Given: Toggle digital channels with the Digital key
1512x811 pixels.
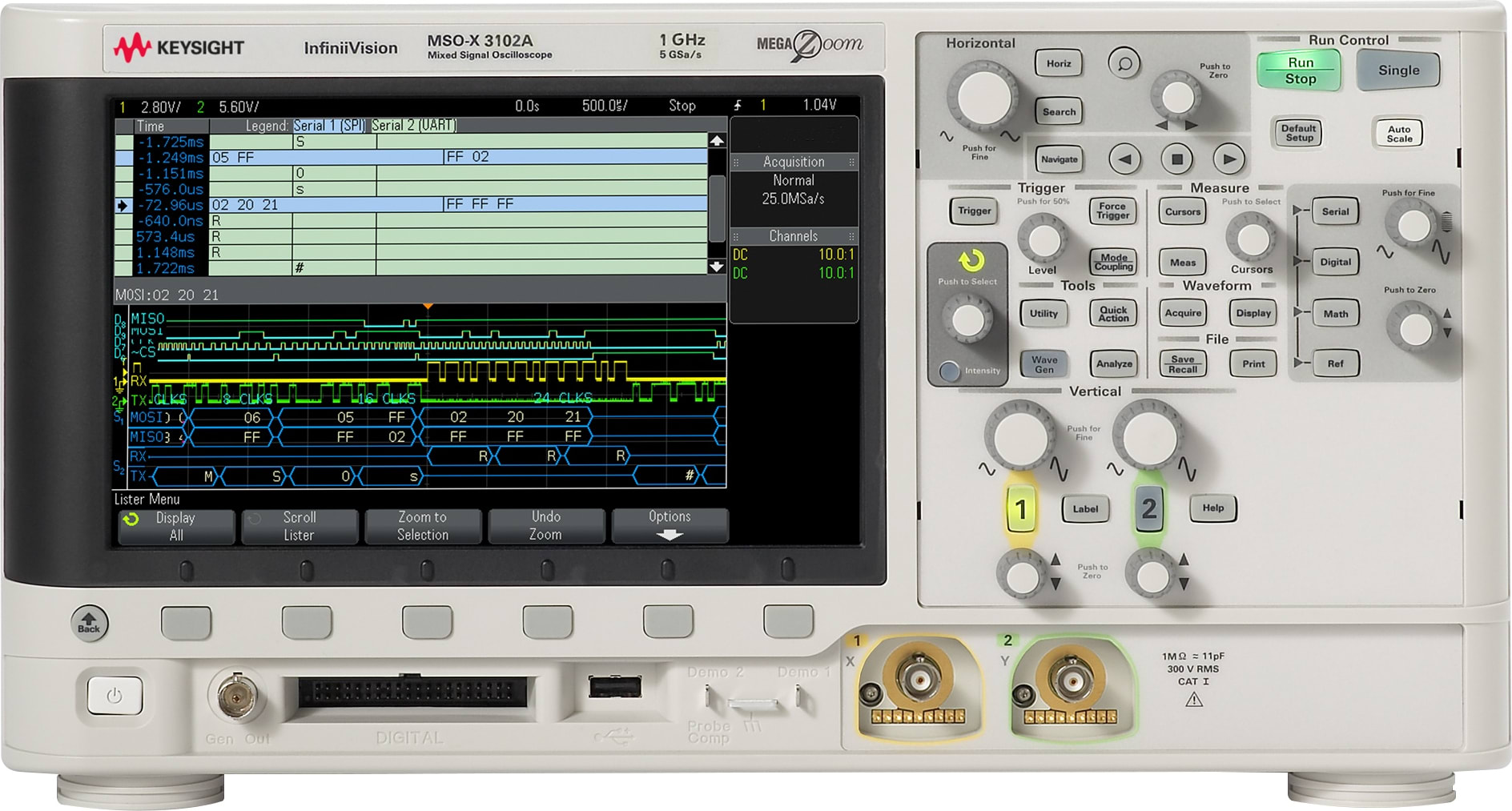Looking at the screenshot, I should coord(1335,262).
